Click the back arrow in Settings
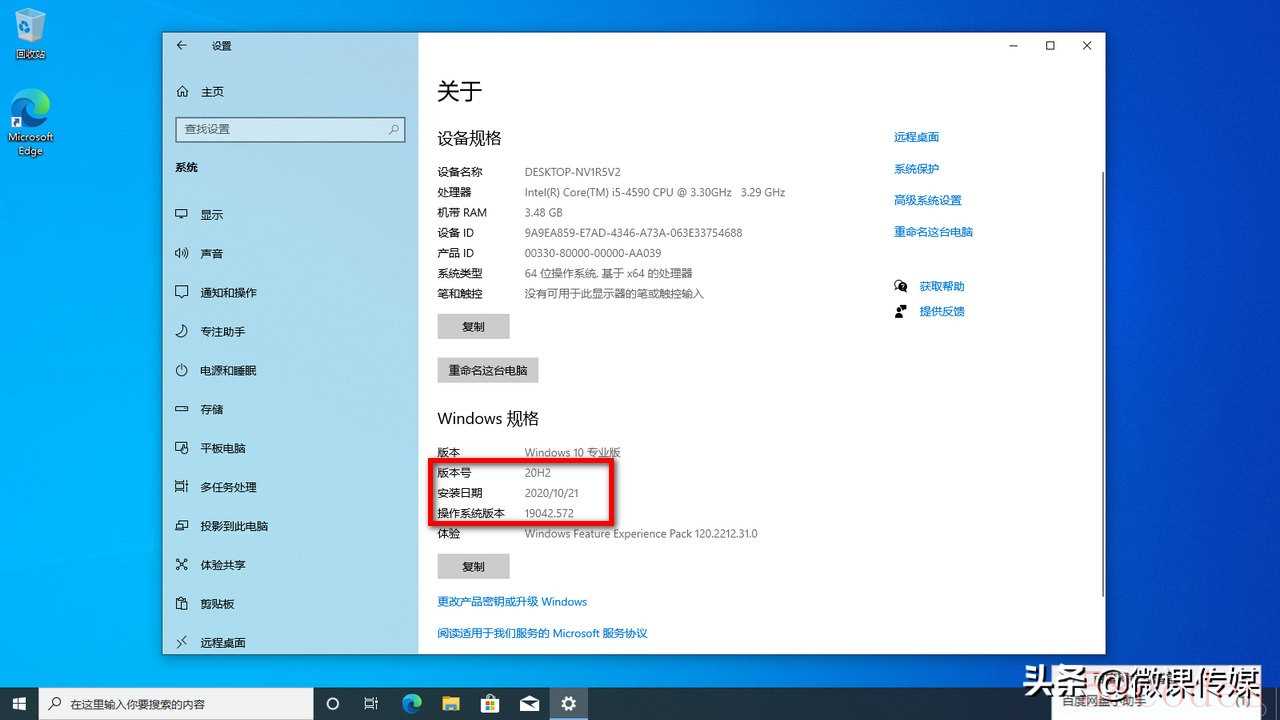Viewport: 1280px width, 720px height. pos(182,46)
